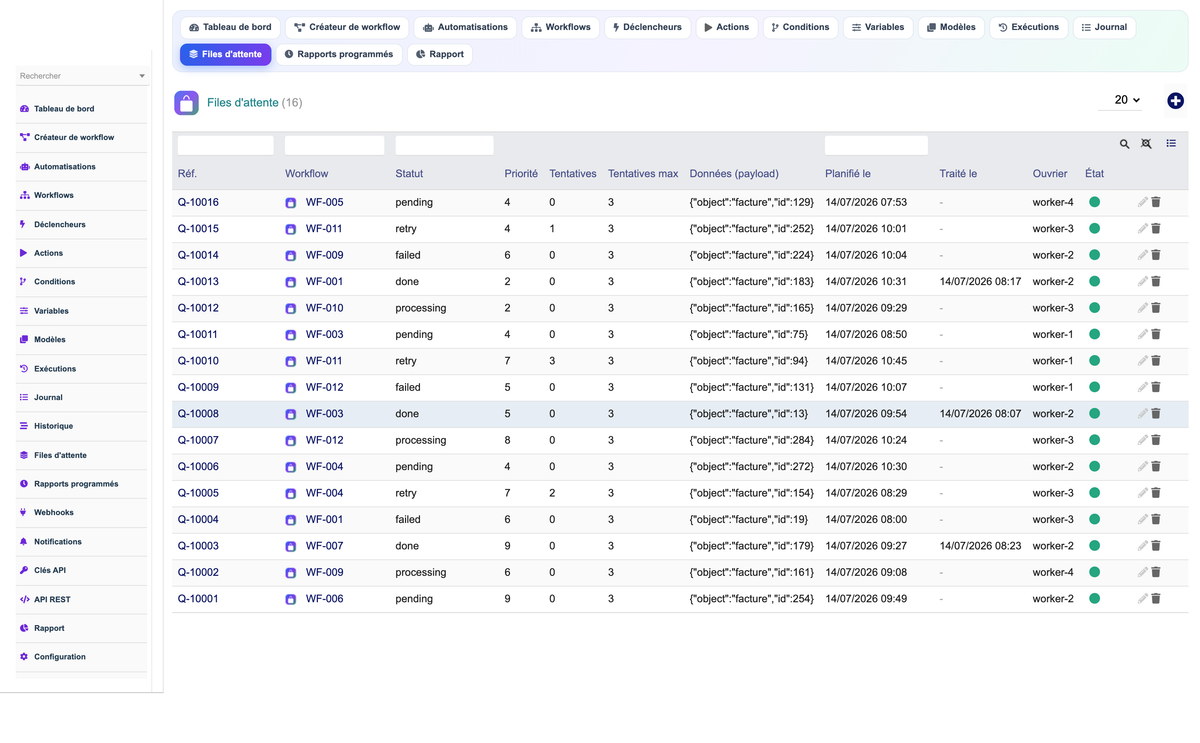The image size is (1200, 743).
Task: Edit row Q-10005 via pencil icon
Action: 1143,493
